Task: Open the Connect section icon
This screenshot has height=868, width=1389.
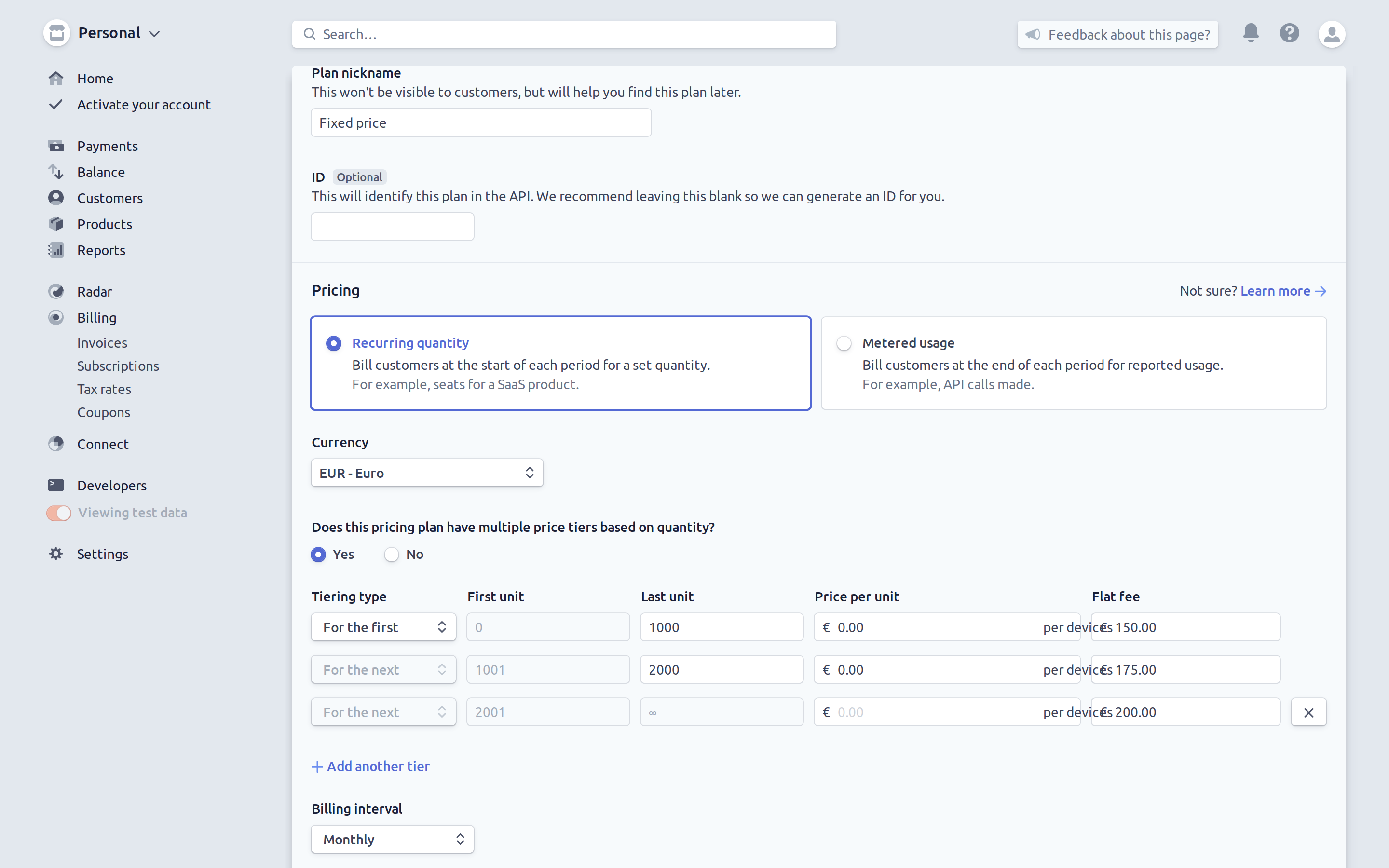Action: click(x=56, y=443)
